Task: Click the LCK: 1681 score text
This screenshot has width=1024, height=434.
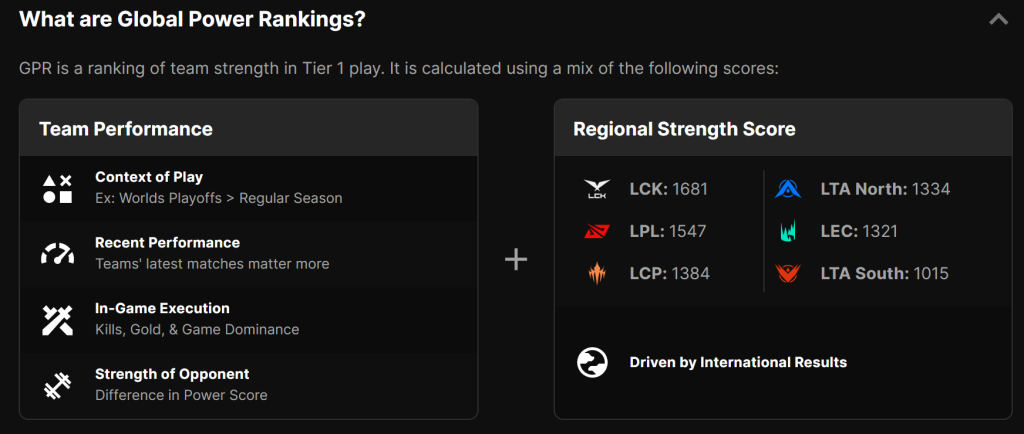Action: click(668, 189)
